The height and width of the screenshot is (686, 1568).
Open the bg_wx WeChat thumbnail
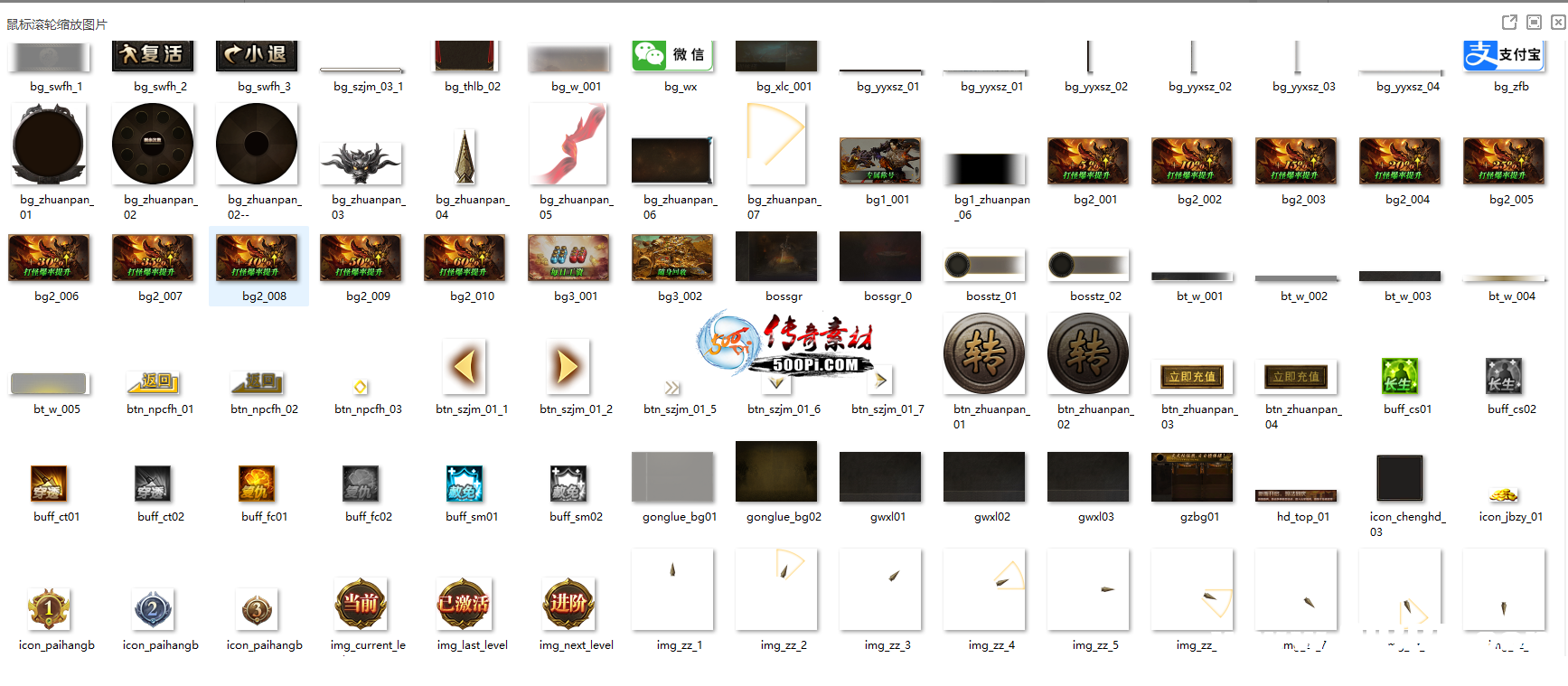pyautogui.click(x=672, y=55)
